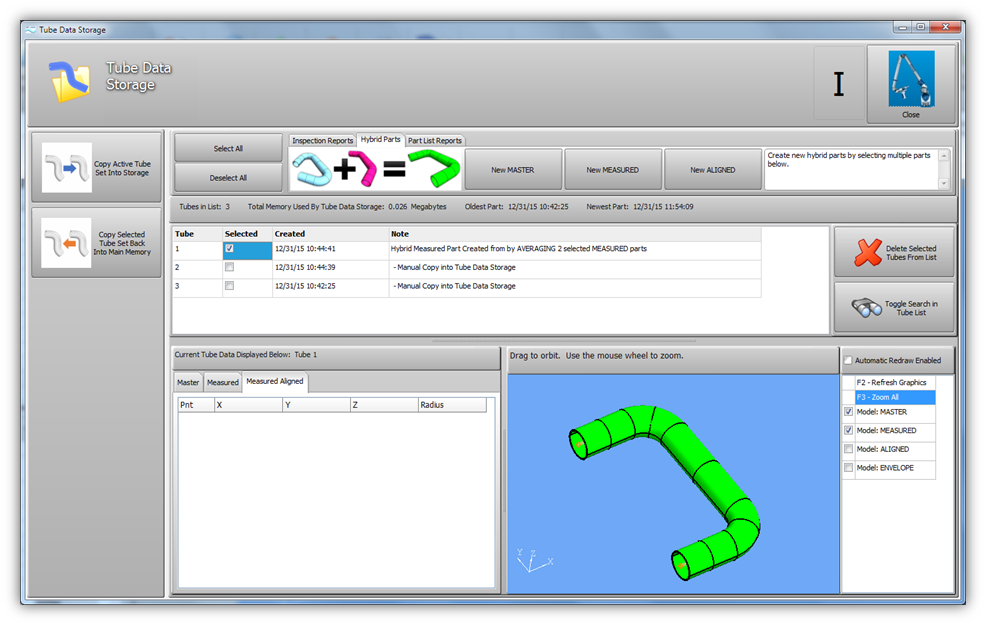Open the Part List Reports tab
Viewport: 986px width, 625px height.
pyautogui.click(x=434, y=141)
